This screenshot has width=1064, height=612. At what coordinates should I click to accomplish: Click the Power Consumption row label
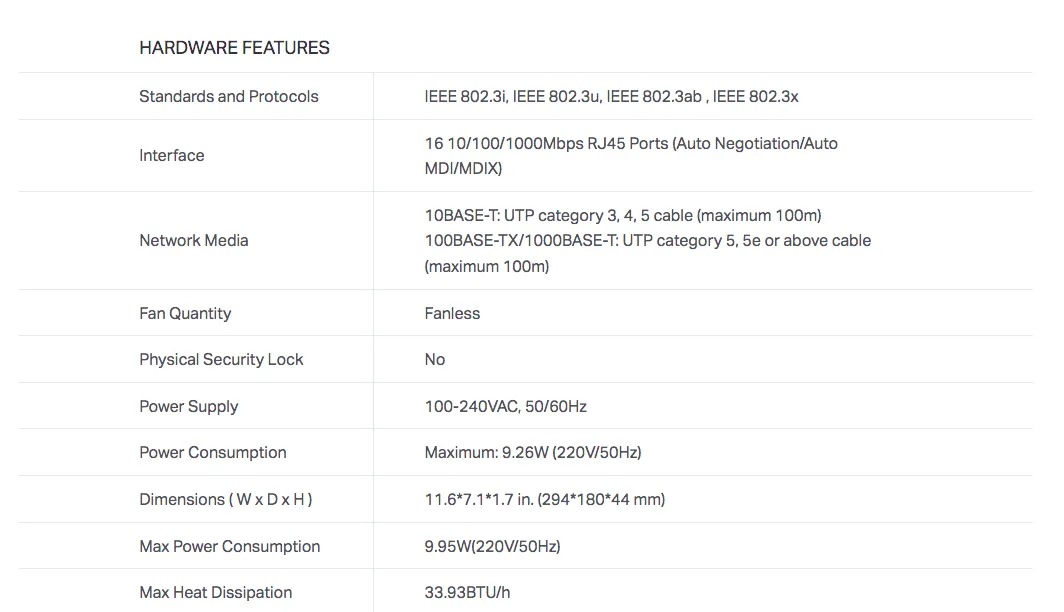click(212, 452)
